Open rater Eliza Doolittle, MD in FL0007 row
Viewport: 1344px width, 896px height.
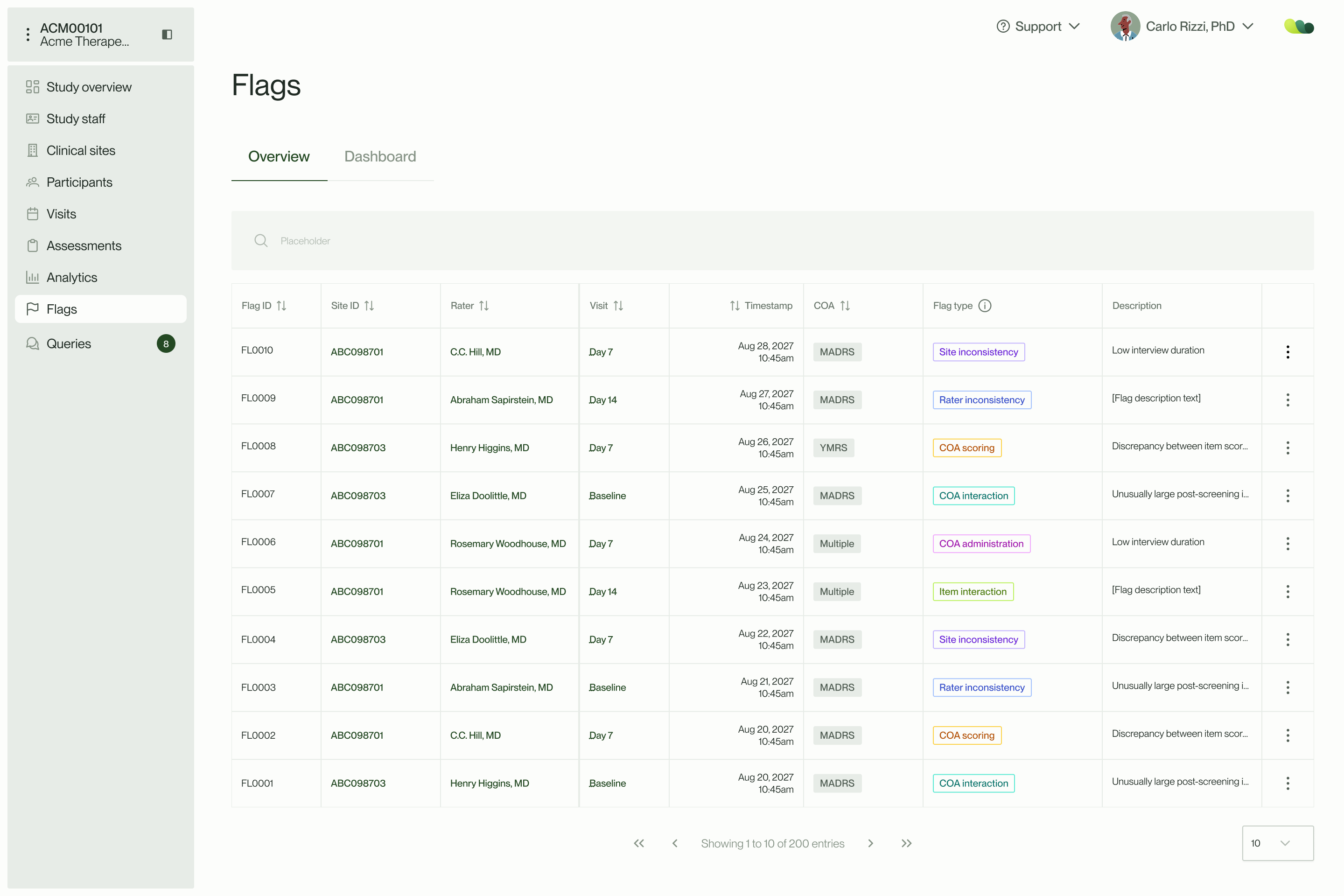(x=488, y=496)
